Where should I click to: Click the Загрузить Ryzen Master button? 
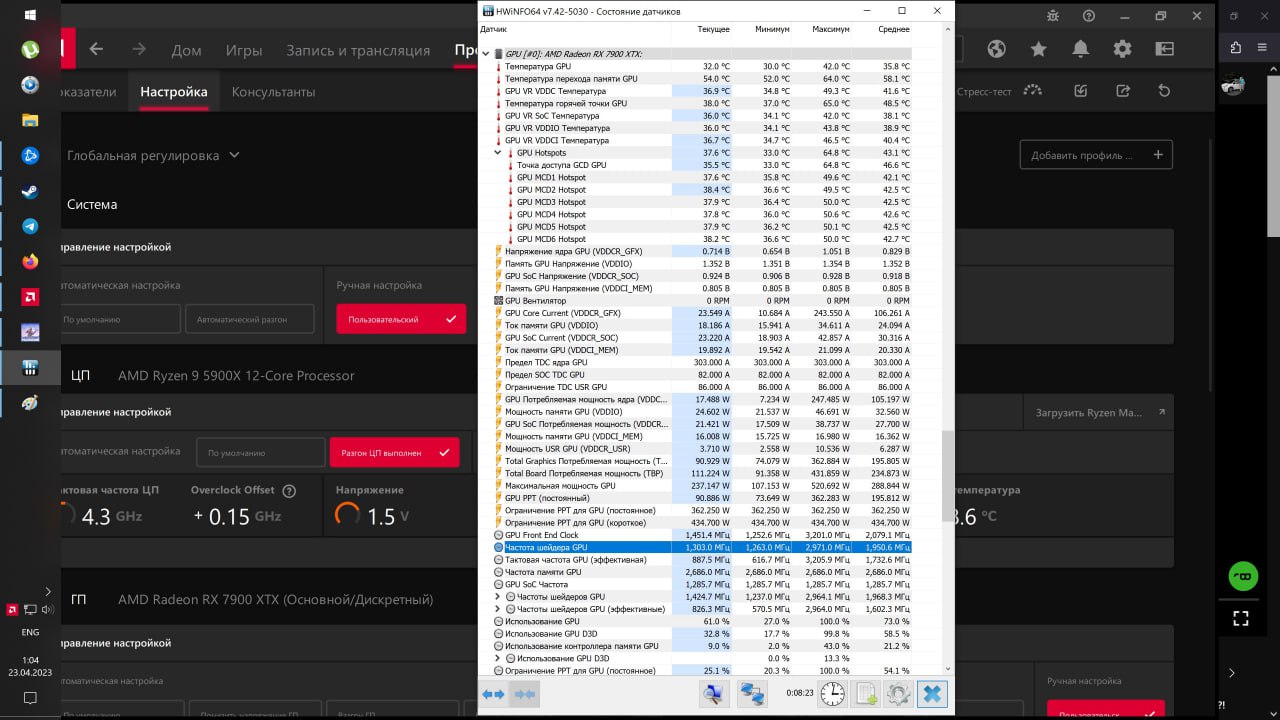[1098, 412]
